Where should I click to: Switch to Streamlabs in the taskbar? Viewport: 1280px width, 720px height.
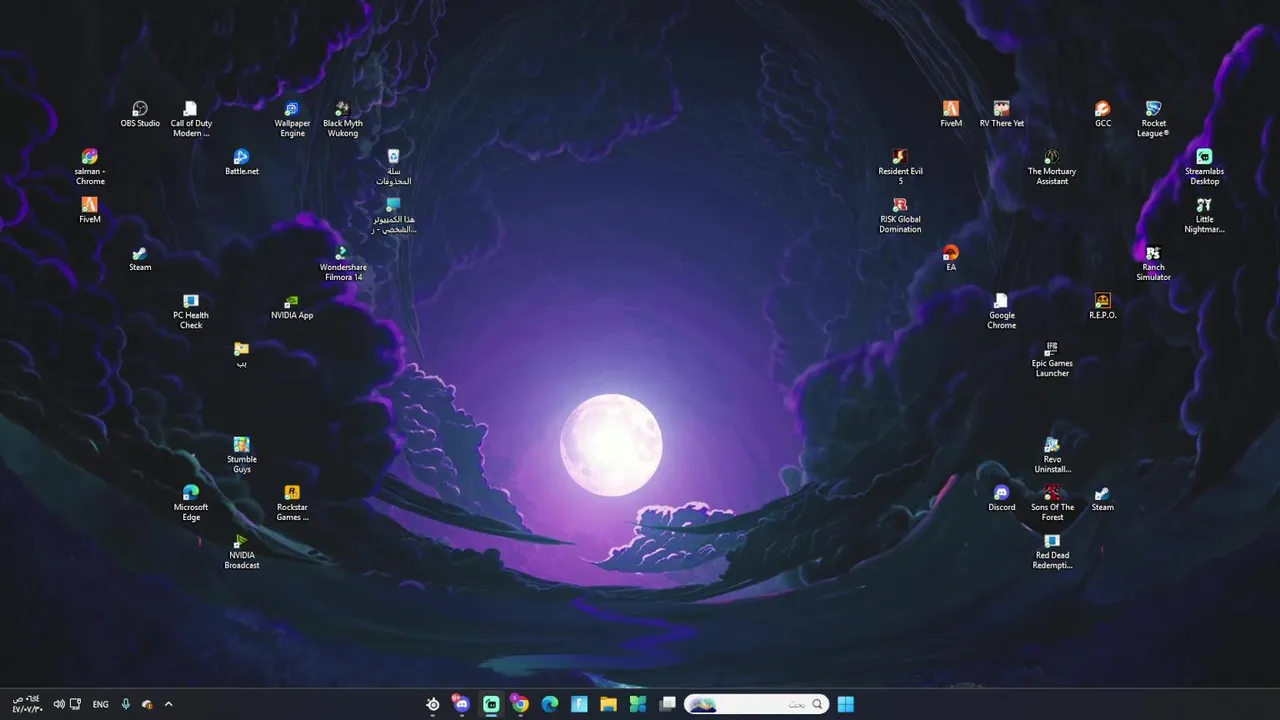491,704
